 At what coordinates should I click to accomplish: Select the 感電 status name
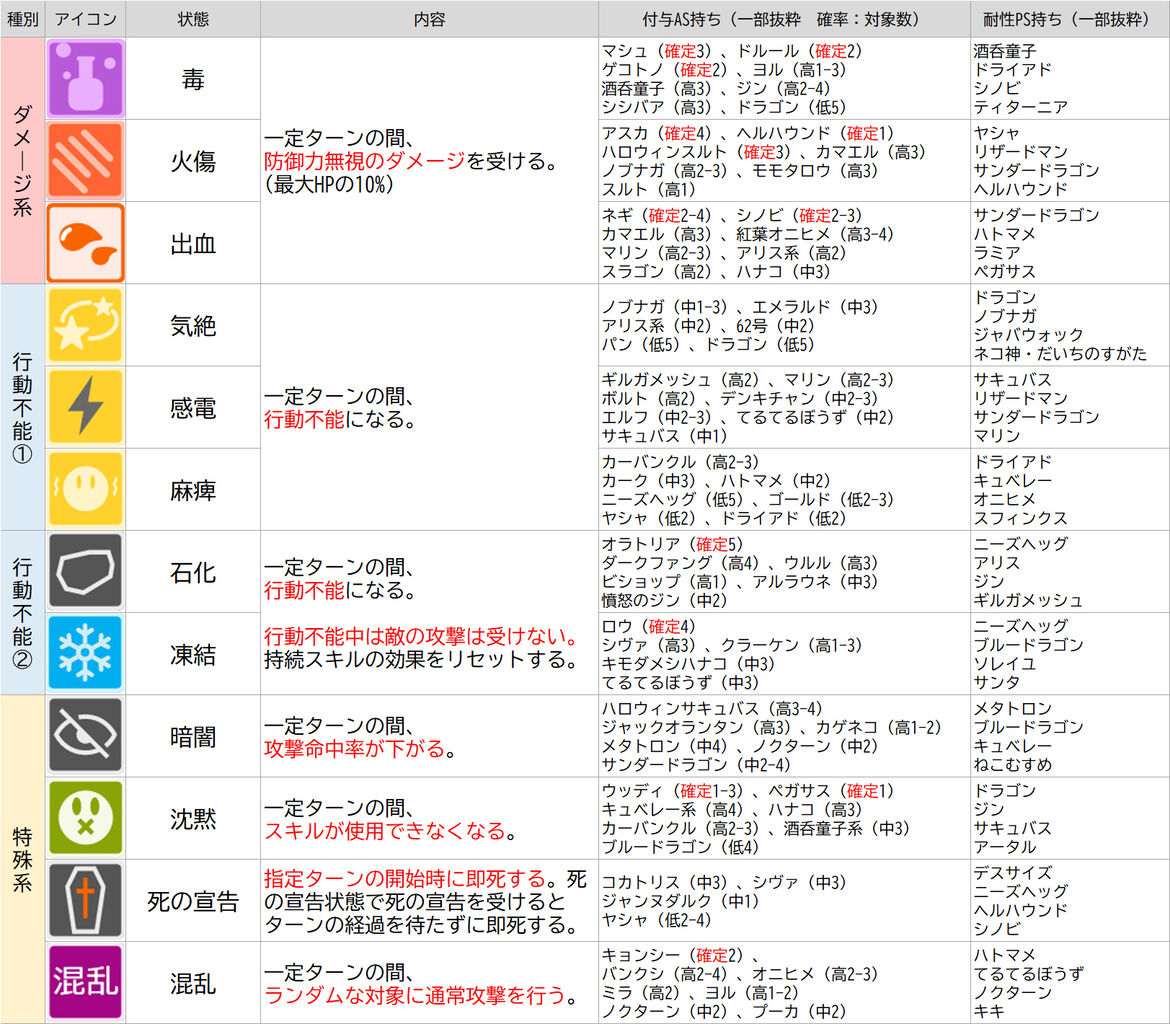193,408
